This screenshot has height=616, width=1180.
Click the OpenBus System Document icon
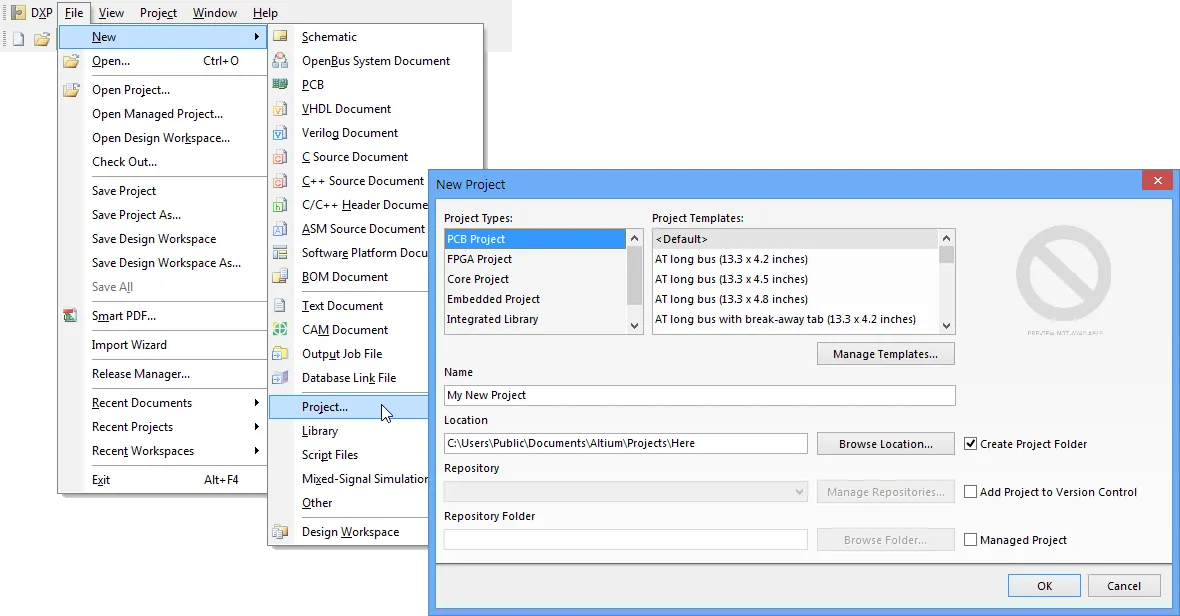click(x=280, y=60)
